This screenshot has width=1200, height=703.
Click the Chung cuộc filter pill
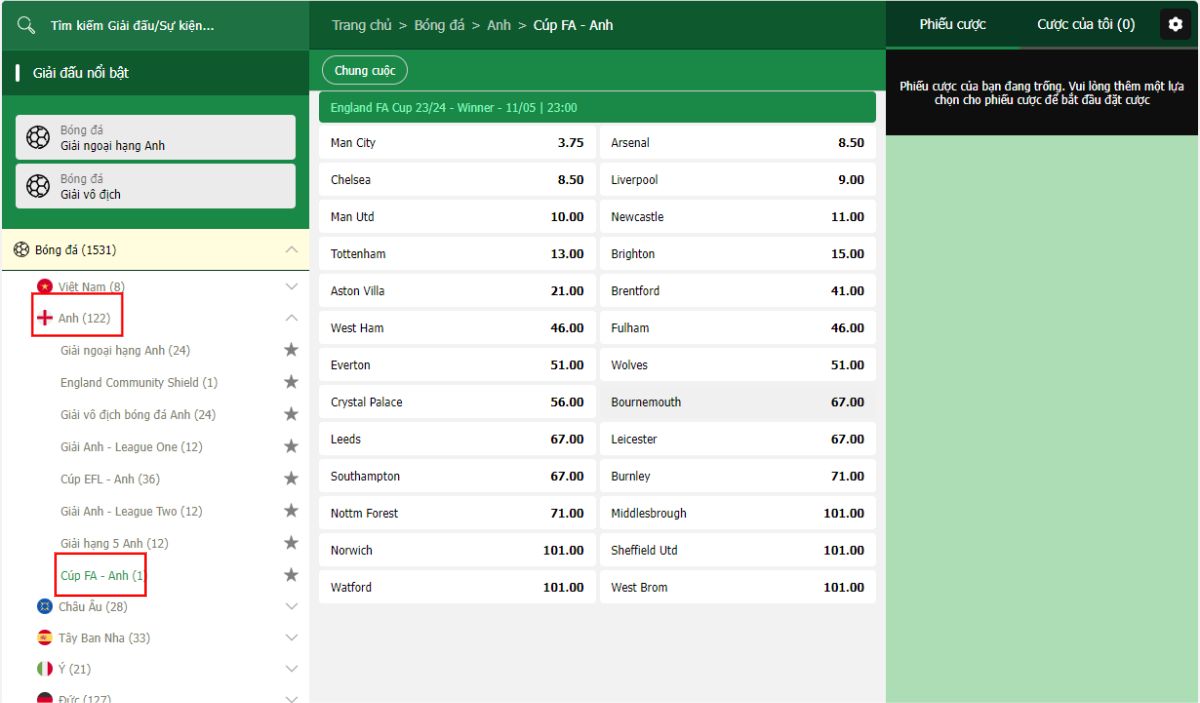(365, 71)
